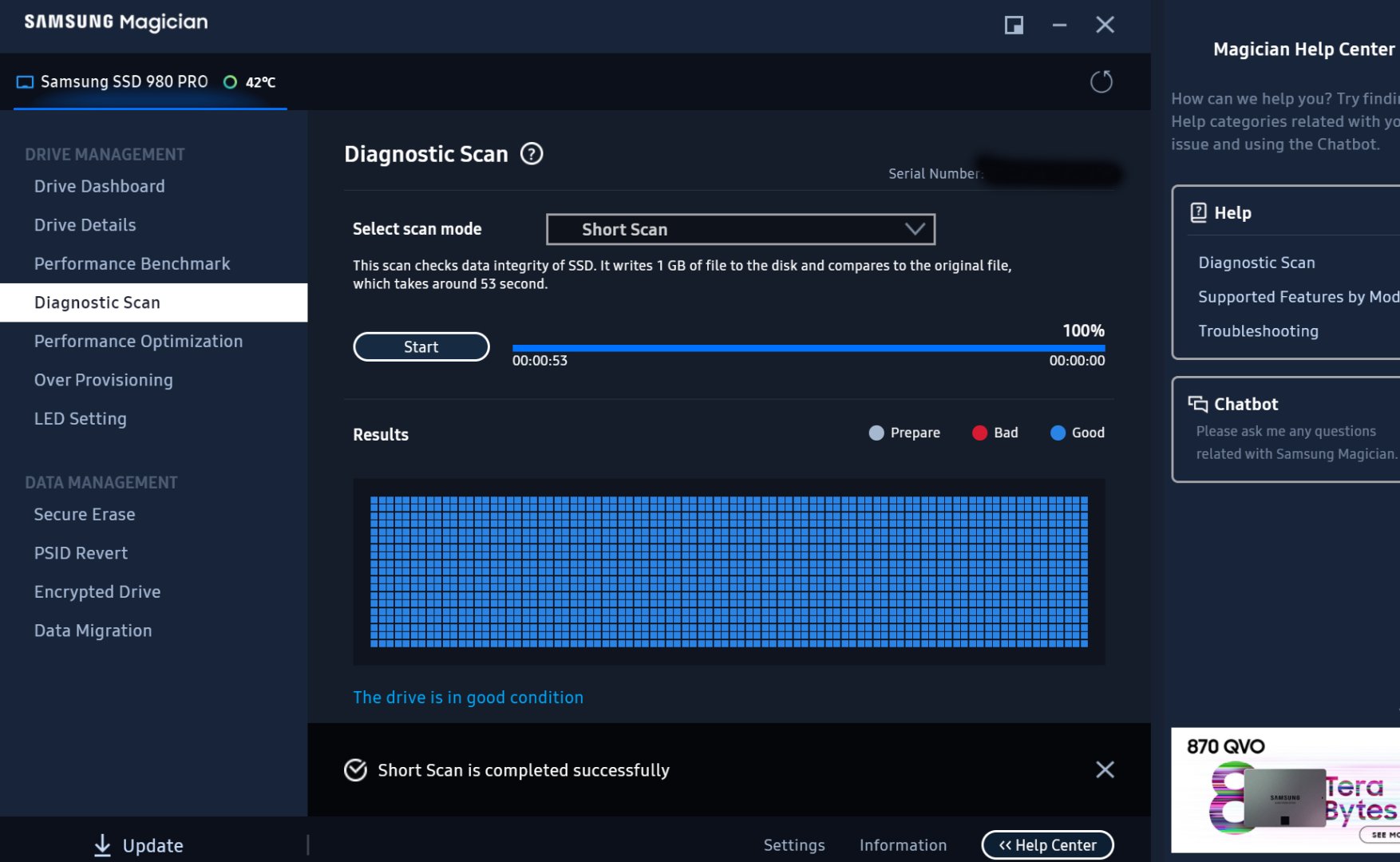The image size is (1400, 862).
Task: Select the Samsung SSD 980 PRO drive tab
Action: pos(150,82)
